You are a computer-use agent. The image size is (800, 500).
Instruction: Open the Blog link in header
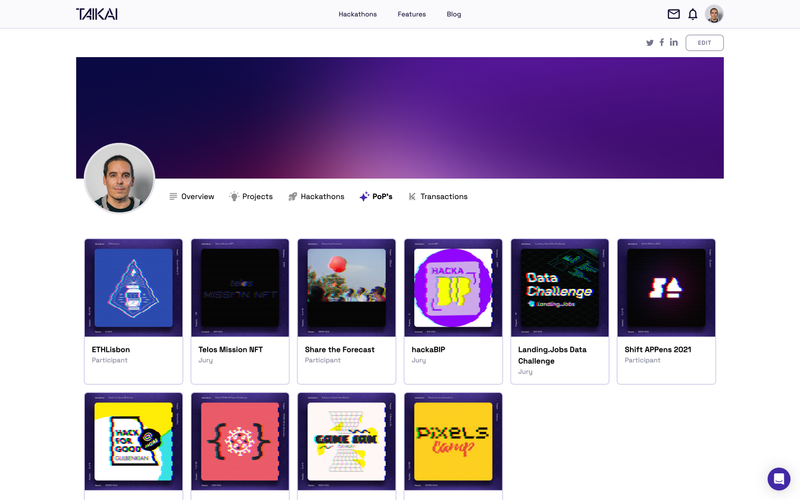pyautogui.click(x=454, y=14)
